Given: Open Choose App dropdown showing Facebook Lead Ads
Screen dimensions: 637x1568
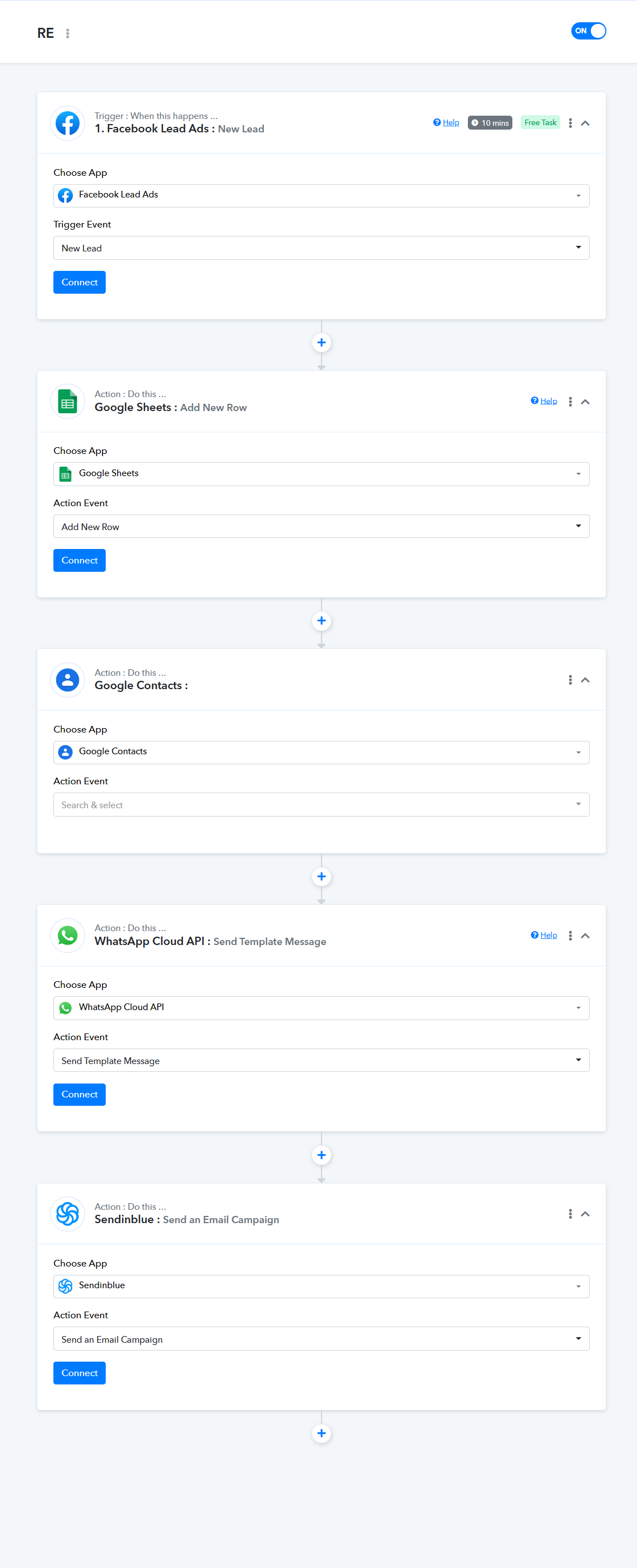Looking at the screenshot, I should (321, 195).
